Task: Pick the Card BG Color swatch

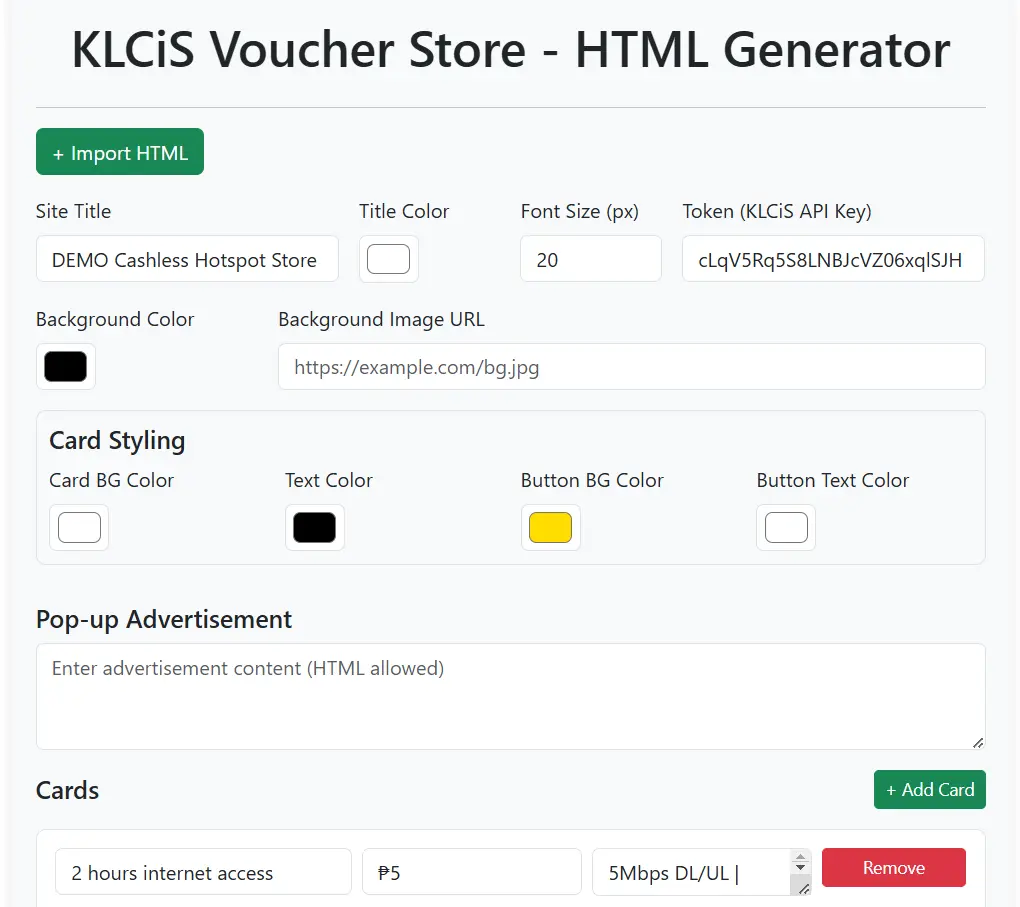Action: 79,528
